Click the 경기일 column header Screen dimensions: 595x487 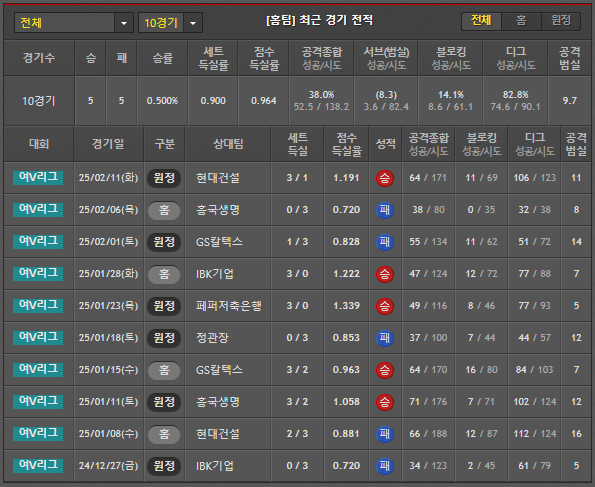(x=108, y=144)
